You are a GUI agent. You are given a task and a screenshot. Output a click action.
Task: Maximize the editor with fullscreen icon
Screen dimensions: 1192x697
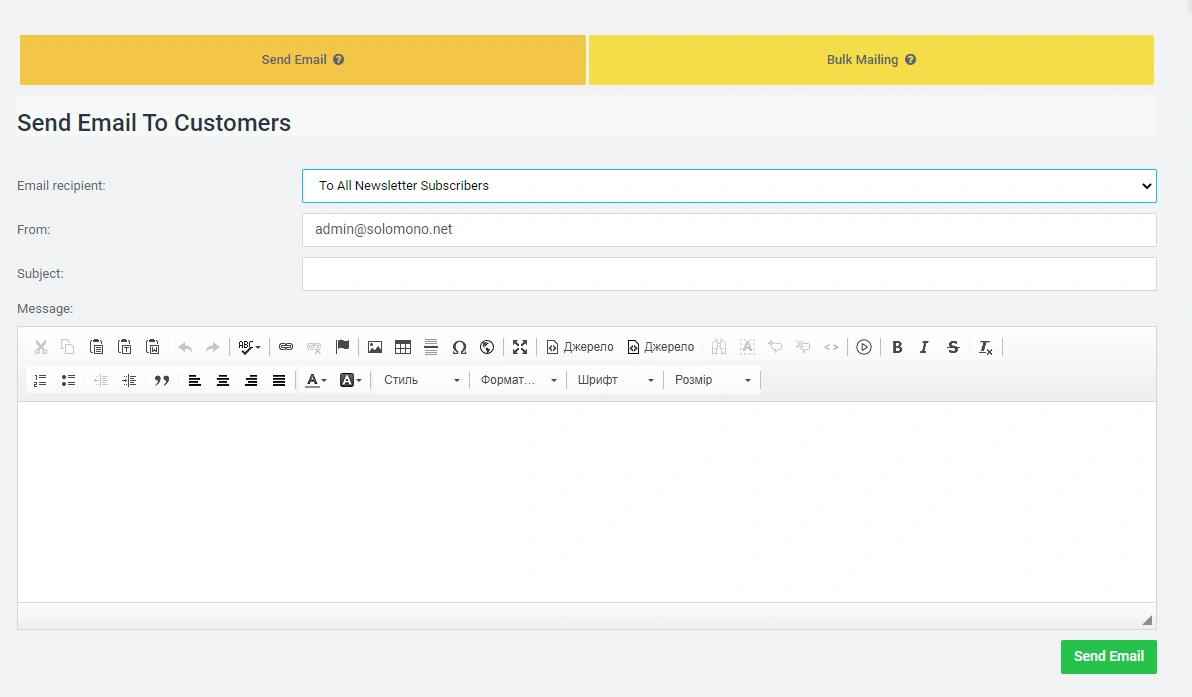[x=520, y=347]
